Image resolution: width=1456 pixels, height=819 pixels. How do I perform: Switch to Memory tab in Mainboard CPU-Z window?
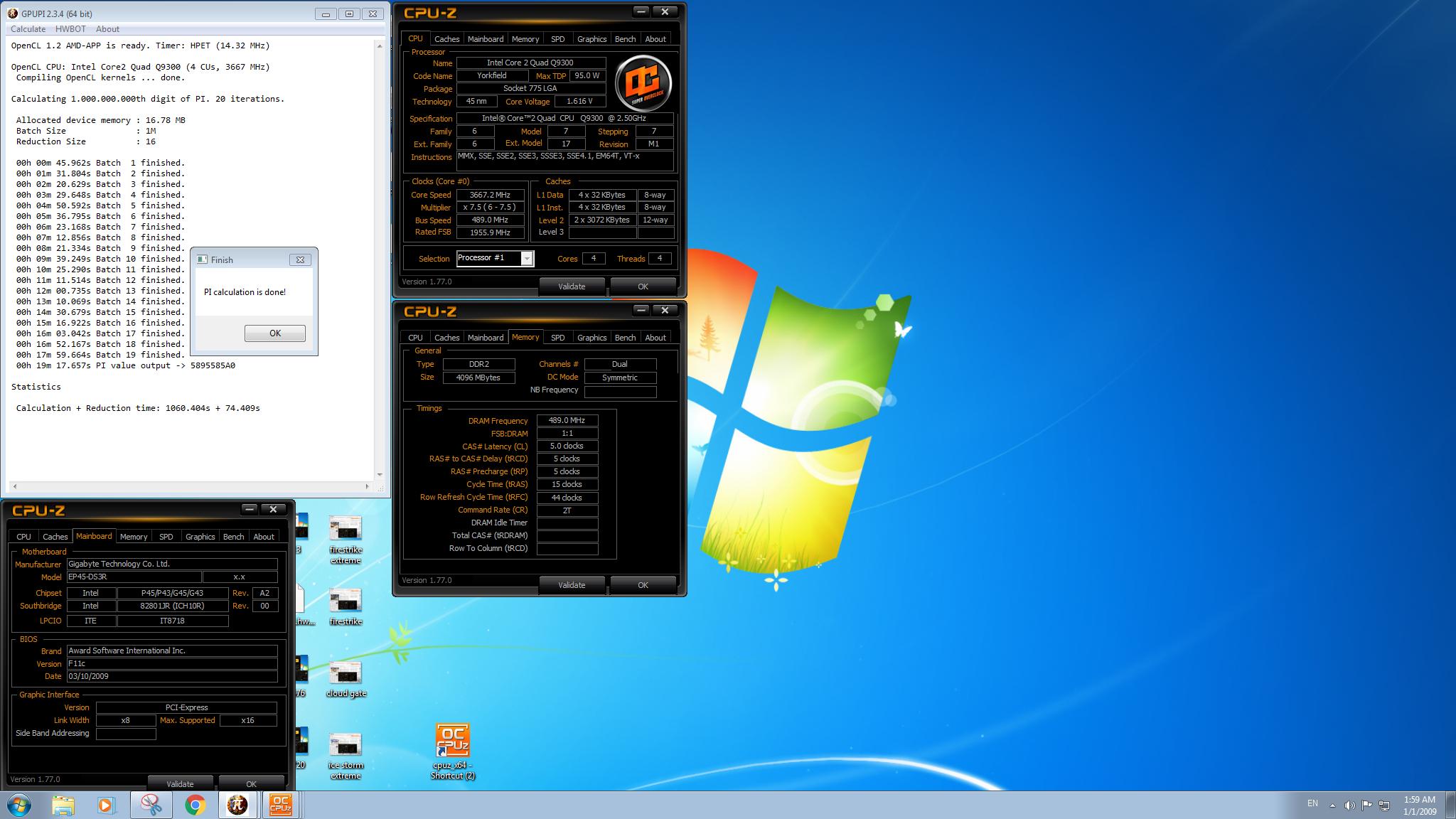134,537
